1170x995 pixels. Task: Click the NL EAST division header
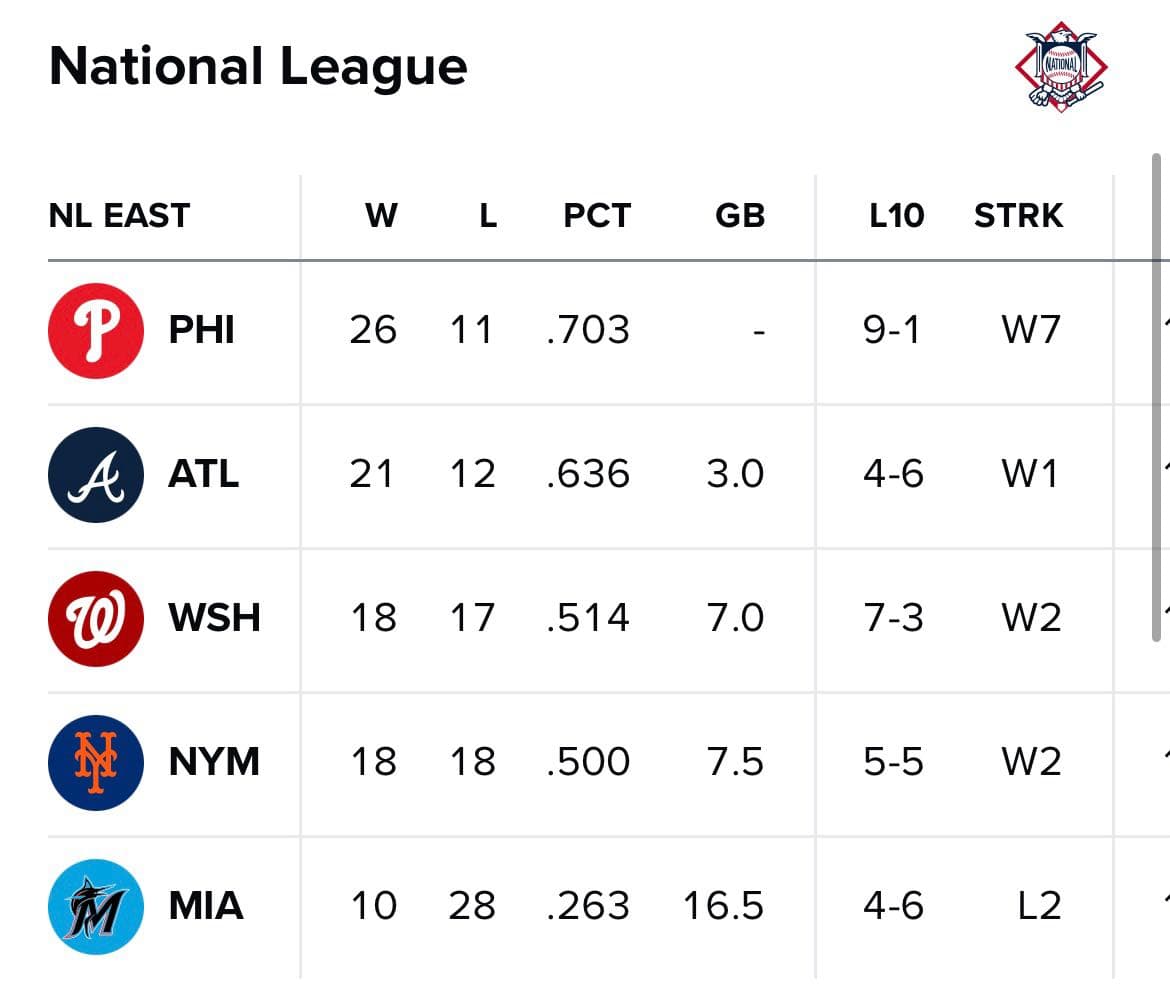[x=119, y=215]
